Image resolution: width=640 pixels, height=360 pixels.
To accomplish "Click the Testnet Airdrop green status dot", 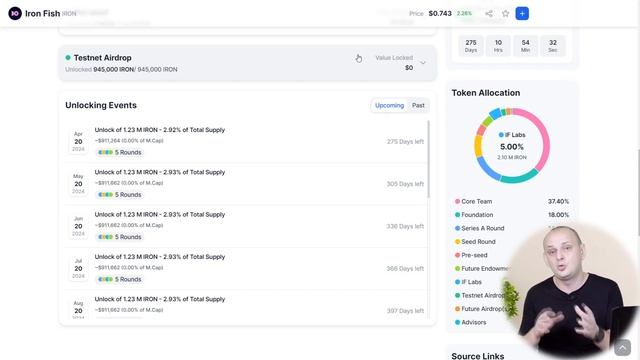I will [x=68, y=58].
